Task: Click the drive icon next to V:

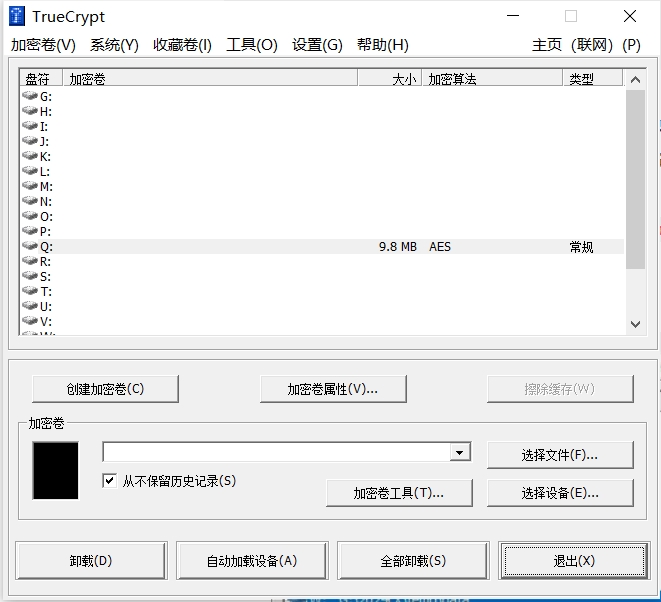Action: [x=30, y=321]
